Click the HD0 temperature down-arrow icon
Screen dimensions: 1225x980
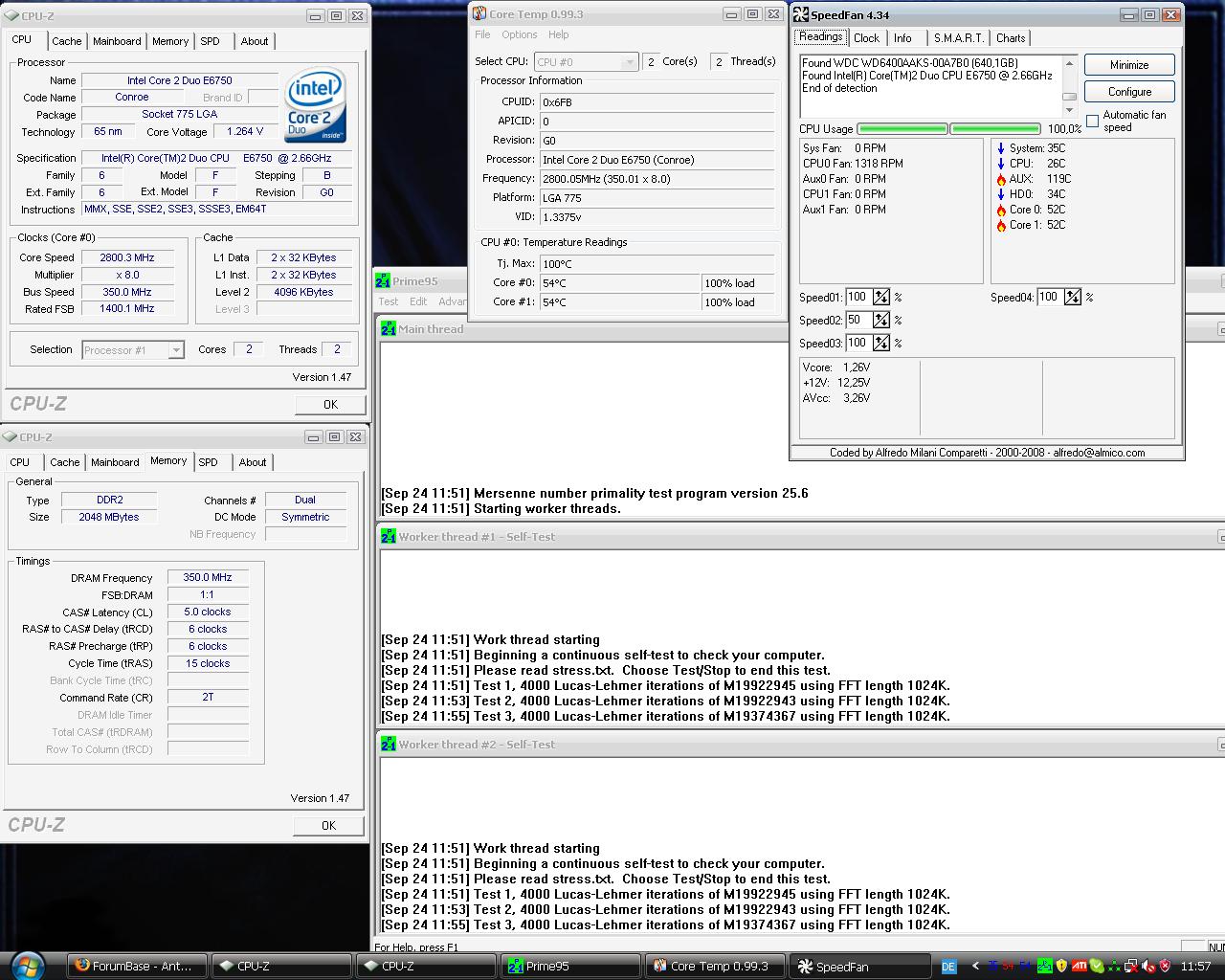pos(1001,194)
